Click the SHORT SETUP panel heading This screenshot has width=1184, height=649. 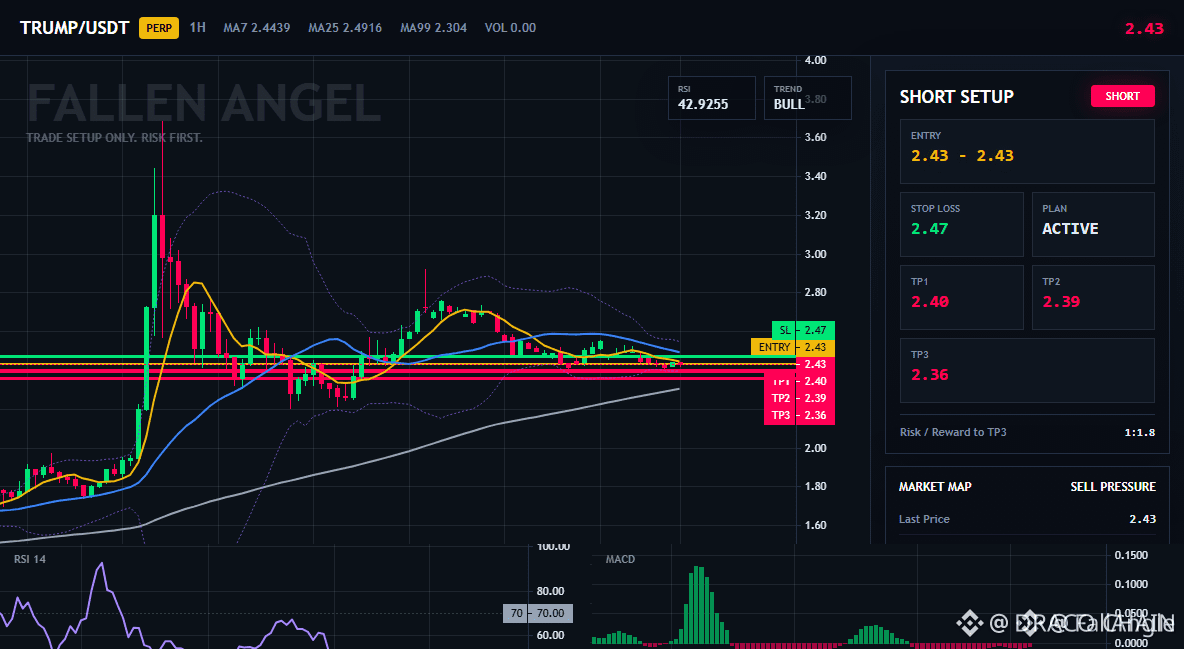tap(957, 97)
